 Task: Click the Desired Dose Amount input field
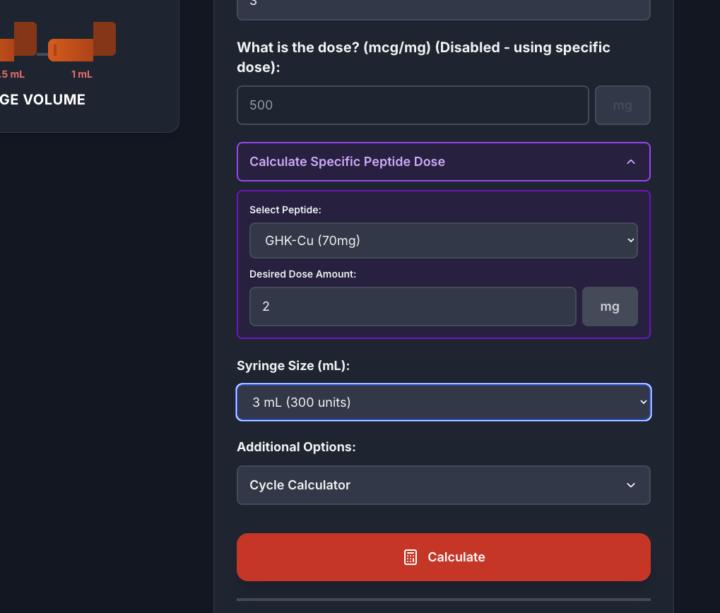412,307
